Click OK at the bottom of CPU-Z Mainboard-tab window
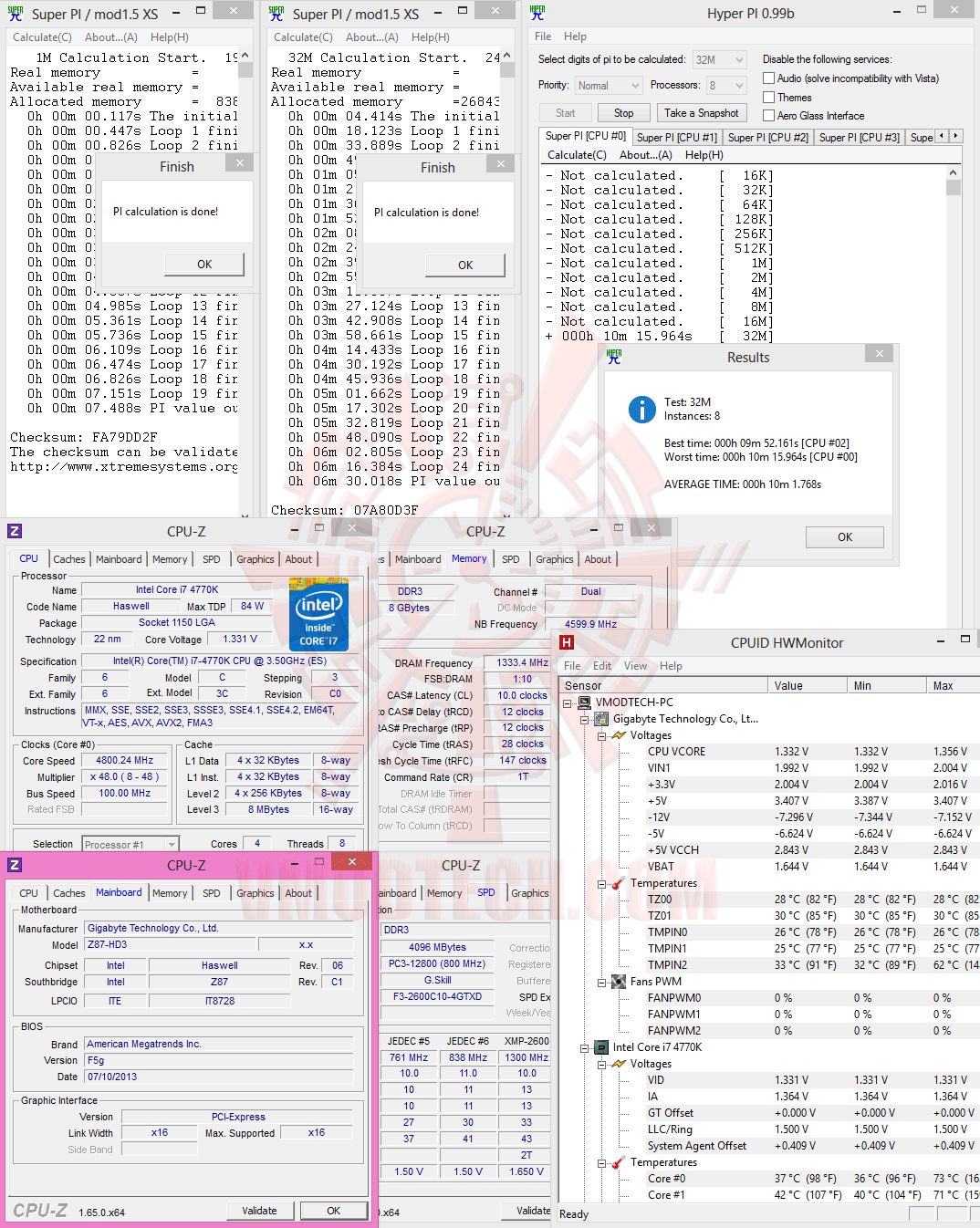 (333, 1211)
